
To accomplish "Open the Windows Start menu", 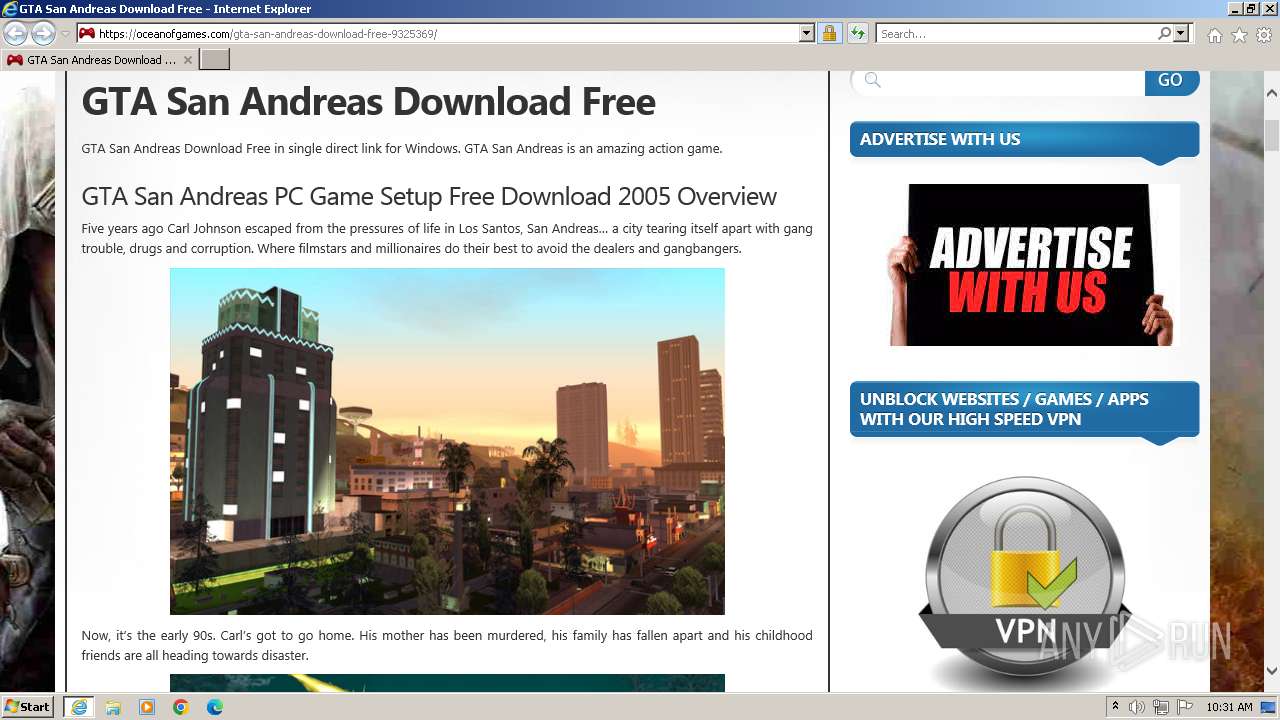I will (x=27, y=706).
